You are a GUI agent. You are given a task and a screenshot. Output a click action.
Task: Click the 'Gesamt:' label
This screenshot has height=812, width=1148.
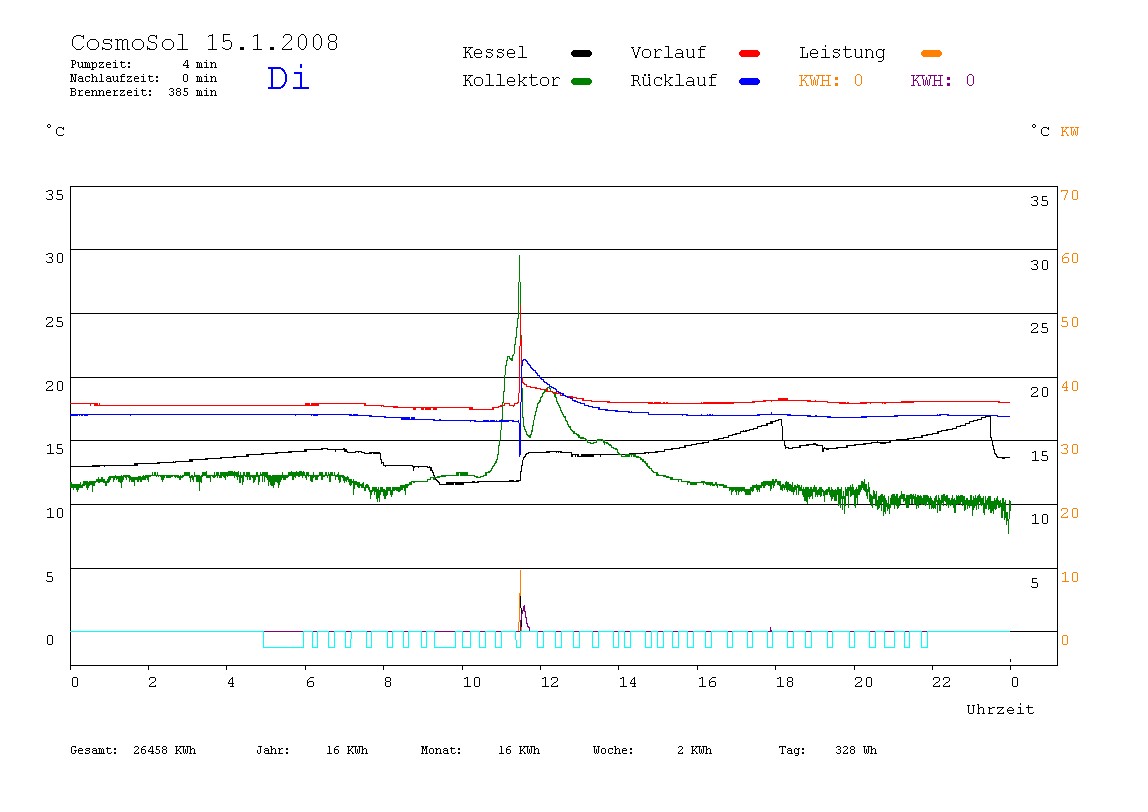pos(94,750)
